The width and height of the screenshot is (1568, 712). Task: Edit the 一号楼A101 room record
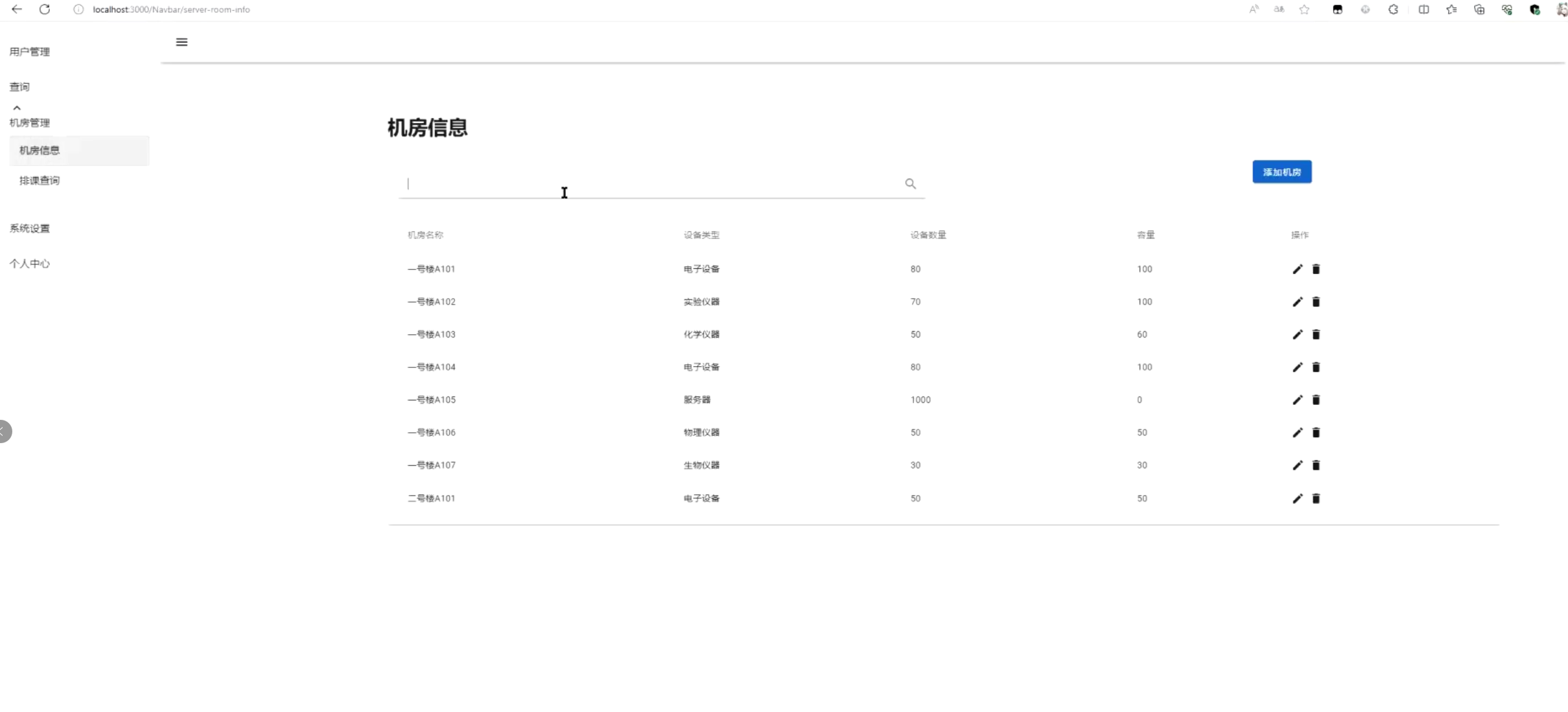click(1297, 270)
